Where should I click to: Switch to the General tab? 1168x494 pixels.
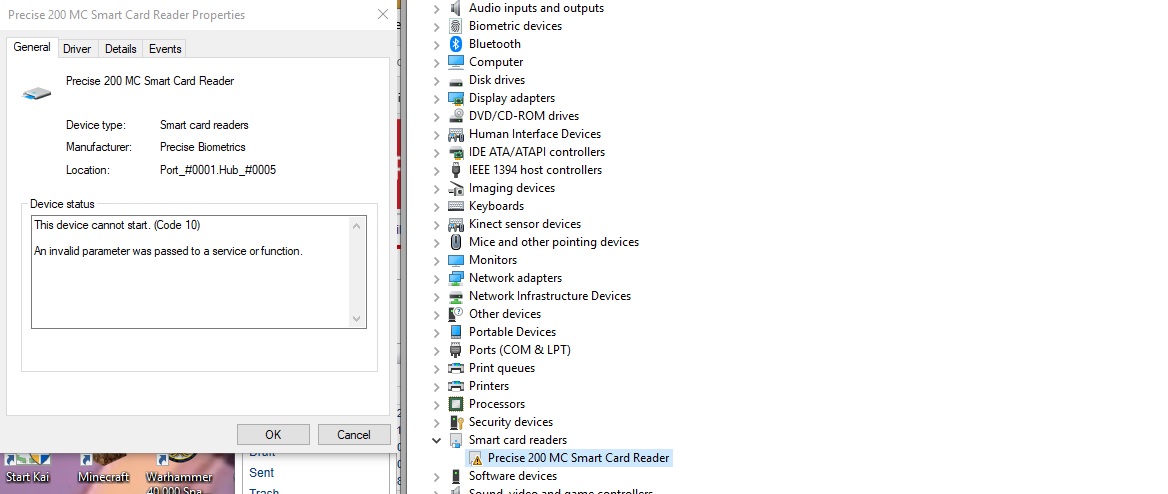tap(32, 47)
